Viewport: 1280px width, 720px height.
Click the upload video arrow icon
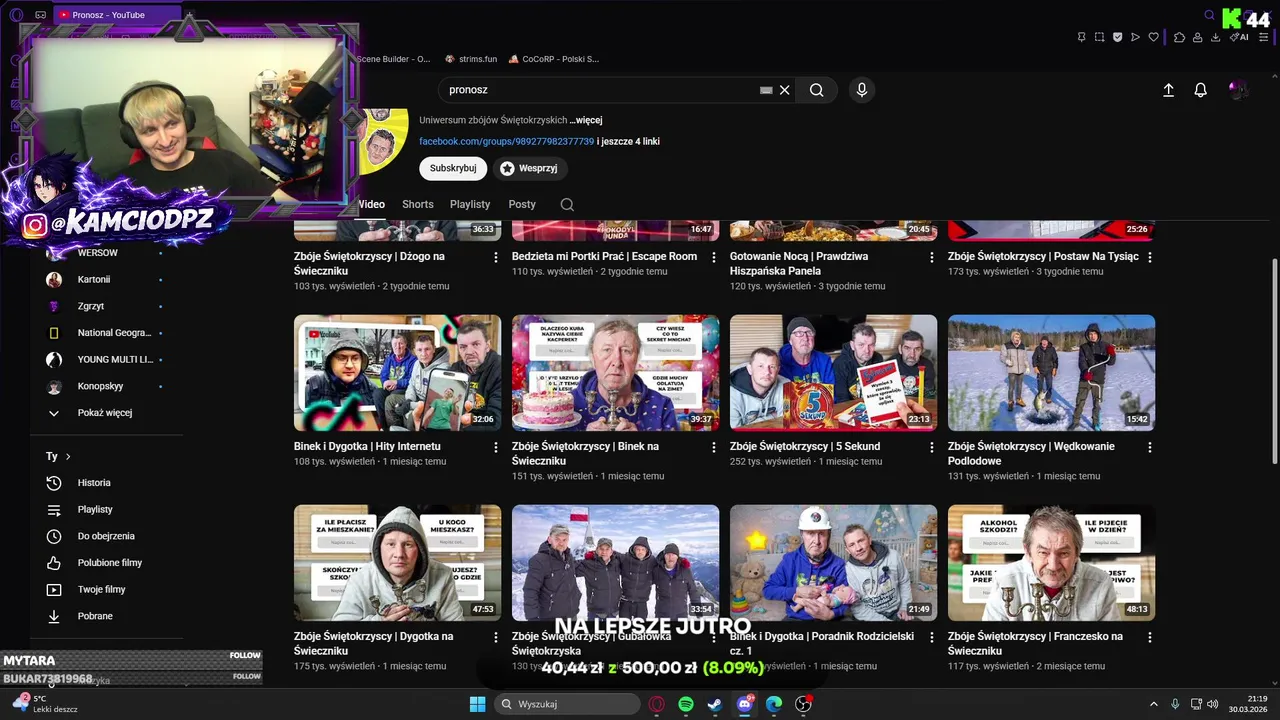(1168, 90)
